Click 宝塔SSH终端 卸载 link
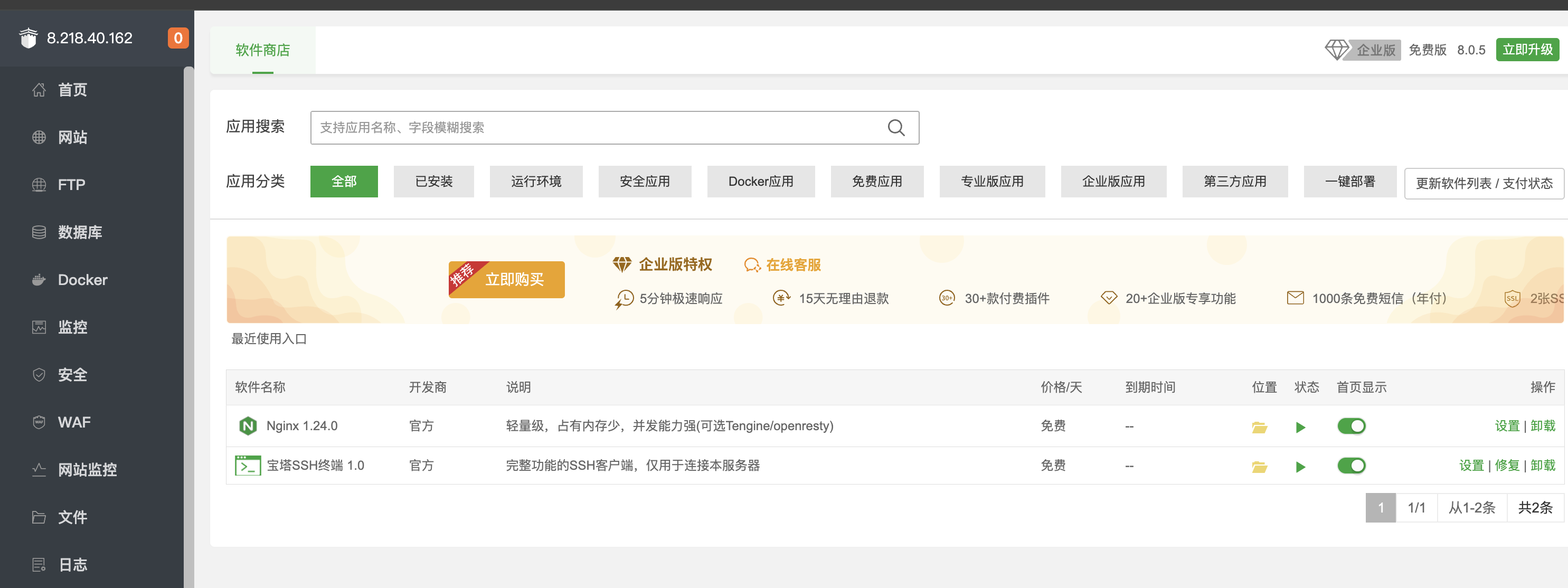The height and width of the screenshot is (588, 1568). [1543, 466]
